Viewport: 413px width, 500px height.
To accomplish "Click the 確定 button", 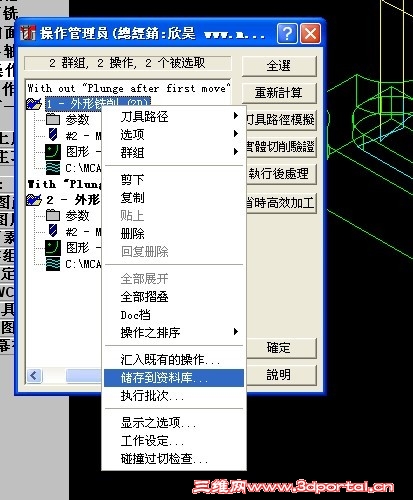I will [x=281, y=348].
